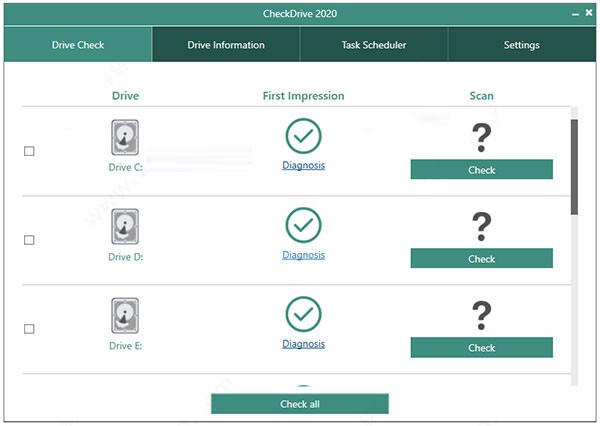Tick the checkbox for Drive D:

point(29,240)
